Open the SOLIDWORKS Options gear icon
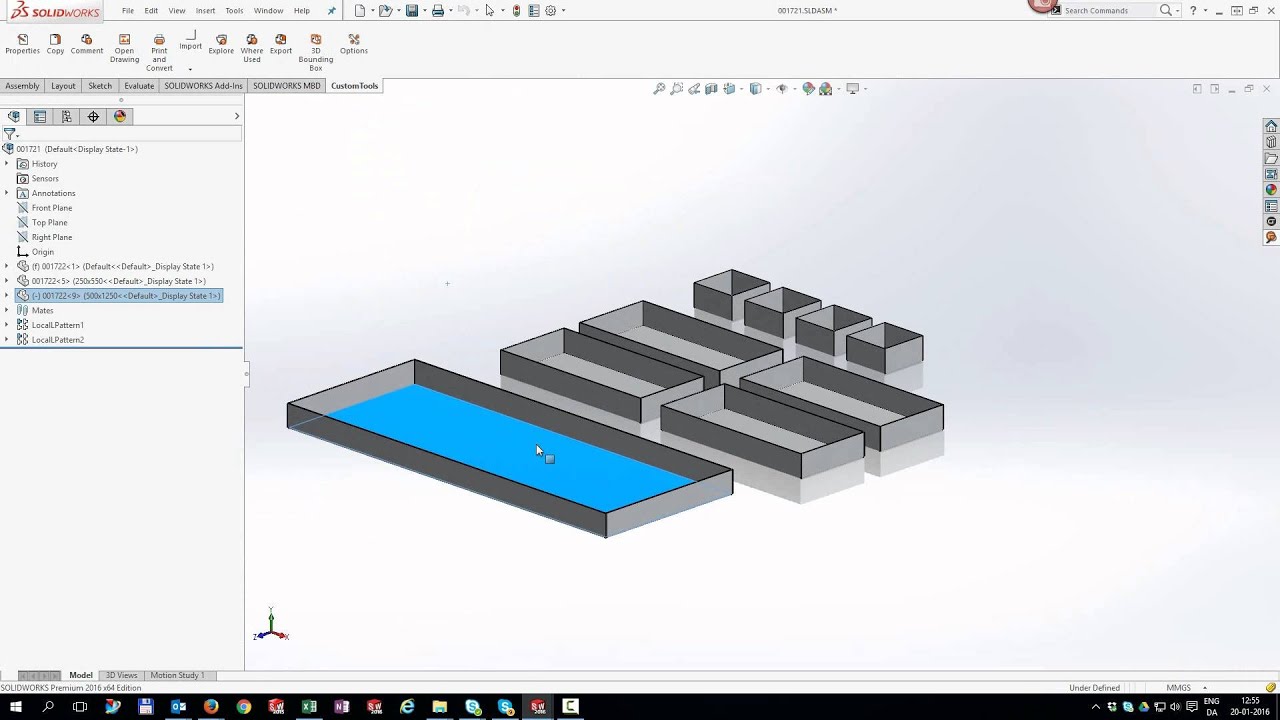The height and width of the screenshot is (720, 1280). pos(551,10)
